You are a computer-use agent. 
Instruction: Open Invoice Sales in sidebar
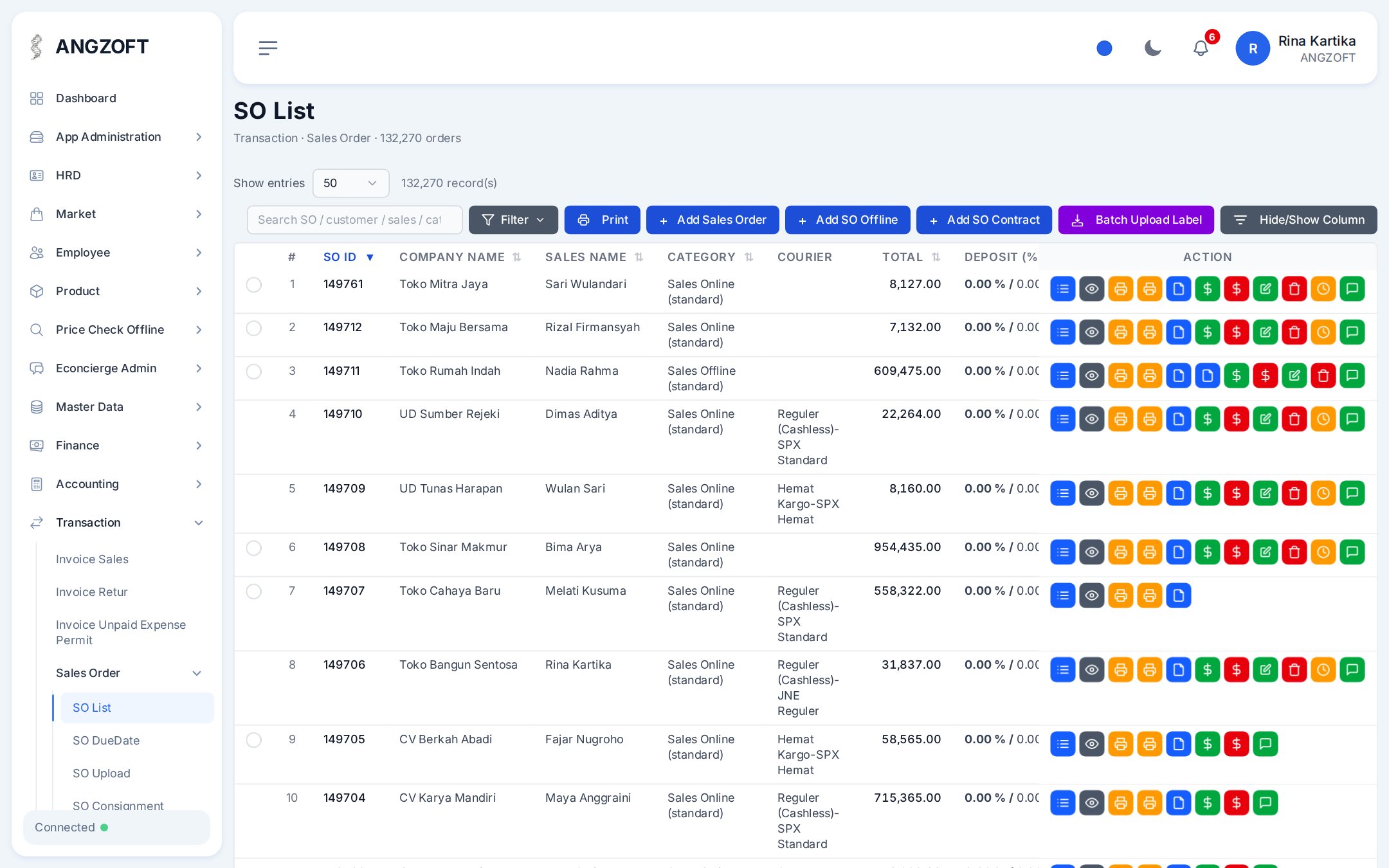click(x=92, y=559)
